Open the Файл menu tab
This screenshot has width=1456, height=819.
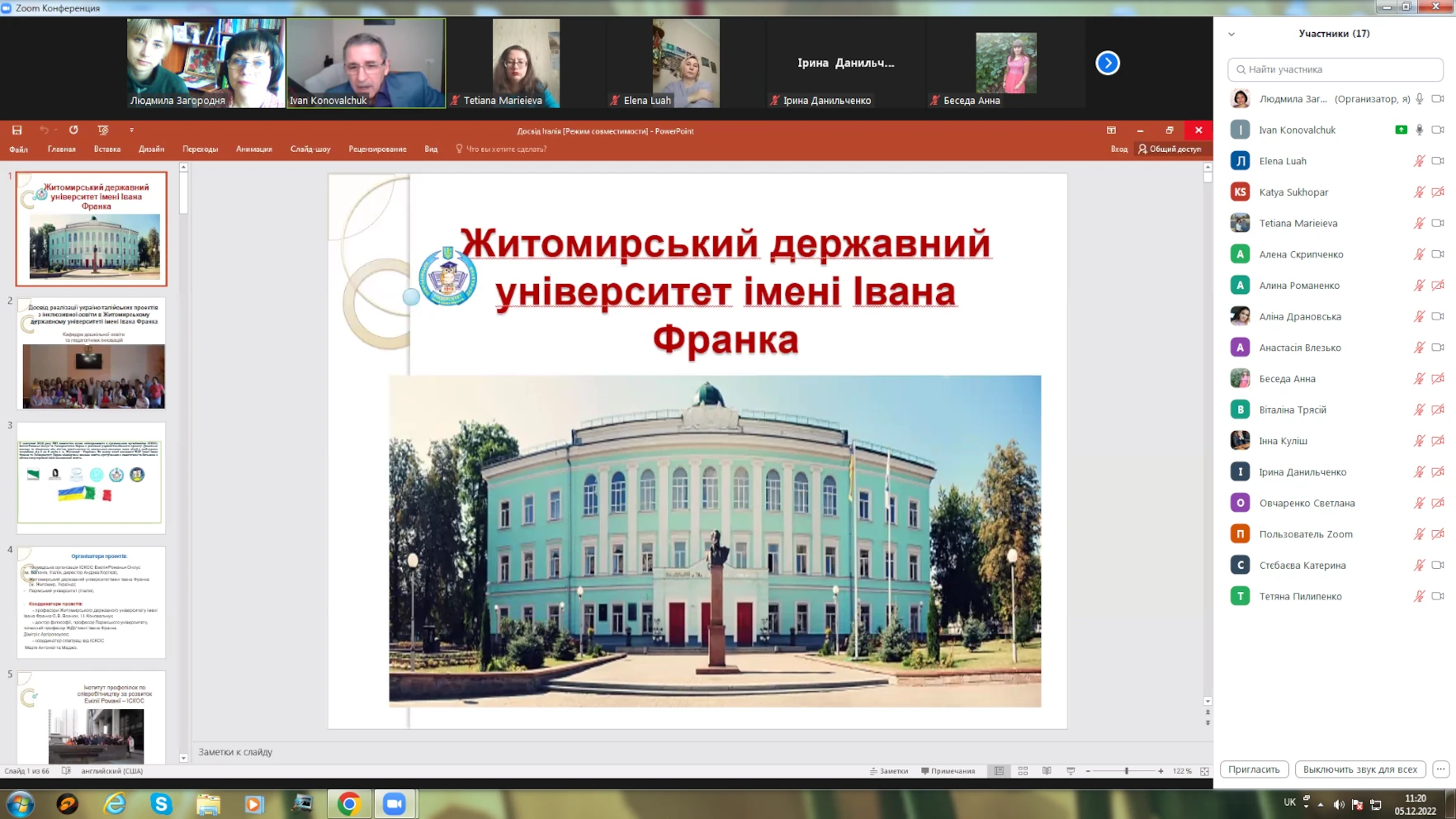[x=18, y=149]
